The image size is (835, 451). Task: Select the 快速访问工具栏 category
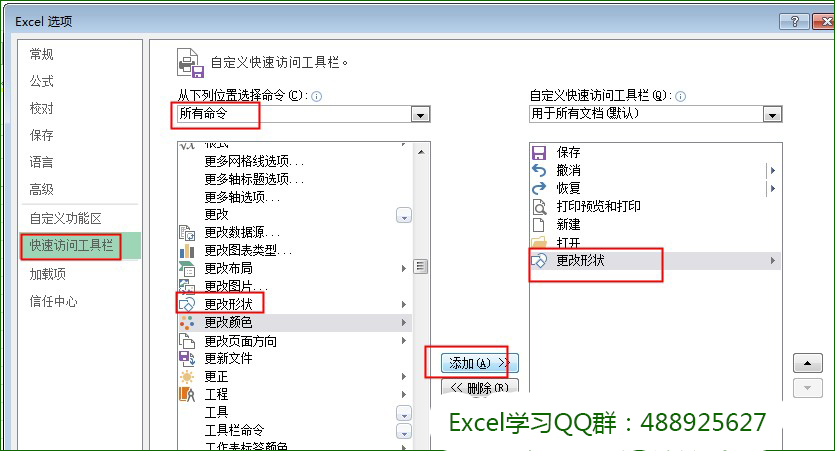click(80, 245)
